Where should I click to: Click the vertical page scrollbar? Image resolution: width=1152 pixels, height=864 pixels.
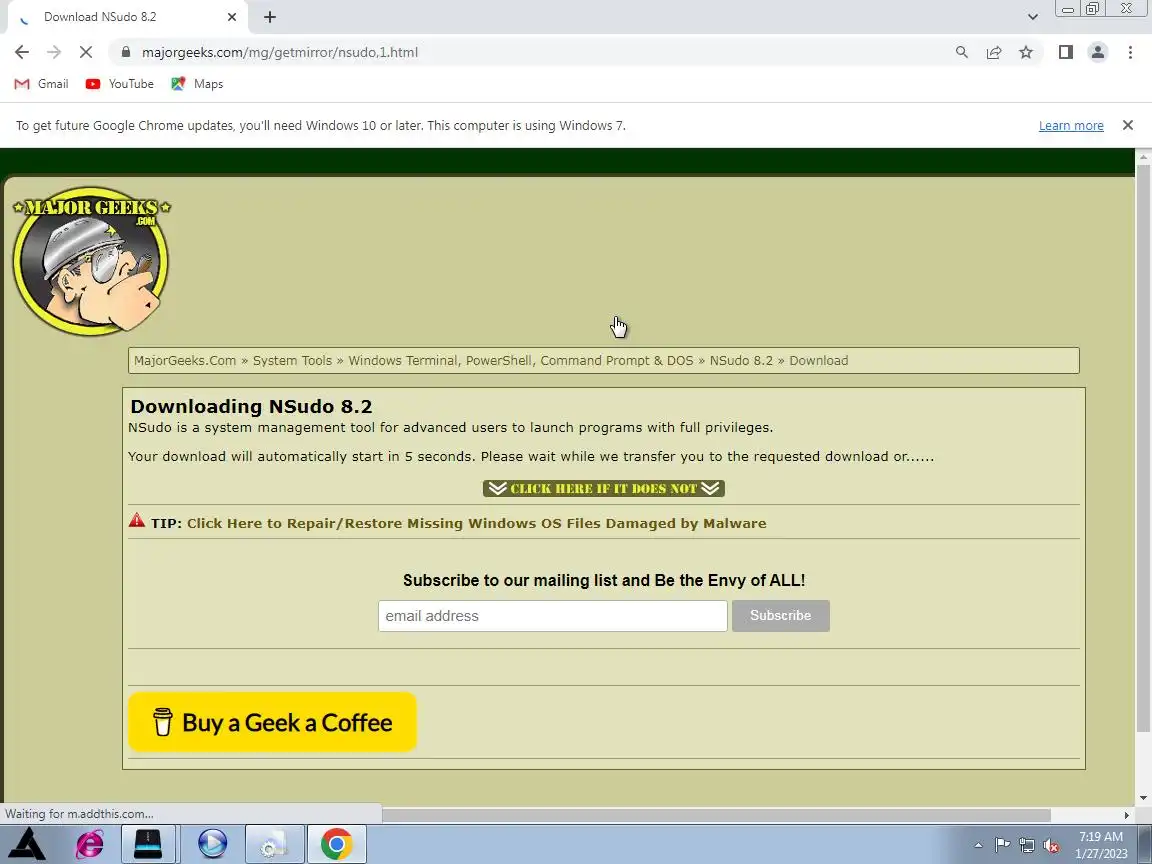1143,448
